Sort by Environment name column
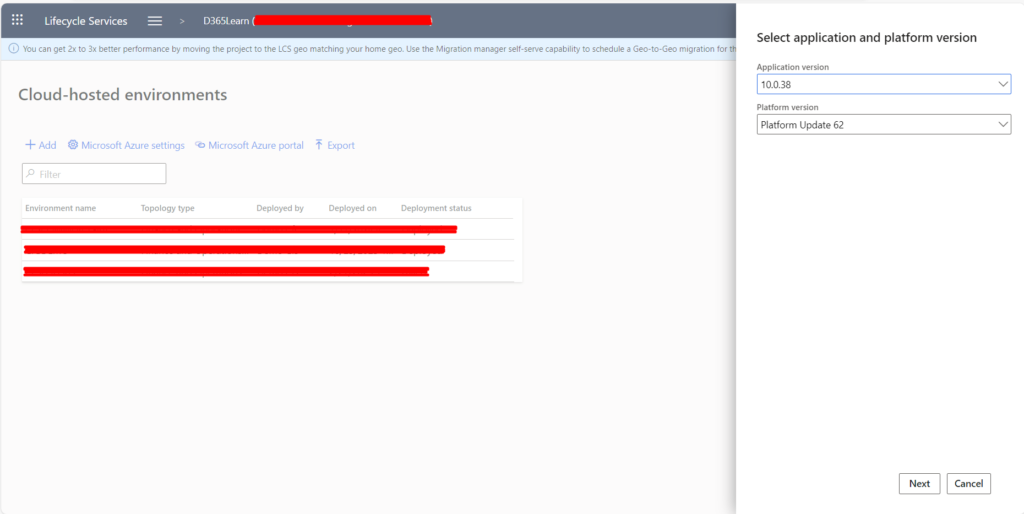 tap(61, 208)
